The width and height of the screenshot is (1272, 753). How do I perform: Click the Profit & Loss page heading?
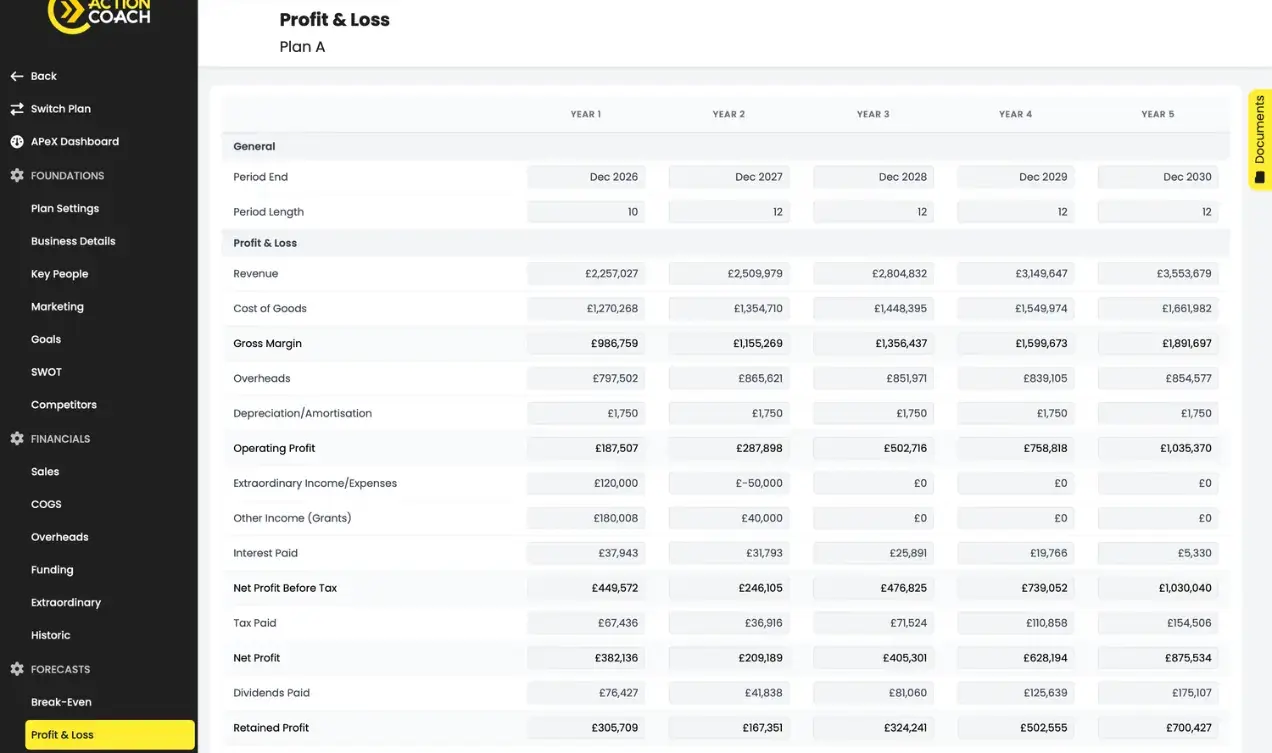coord(334,20)
